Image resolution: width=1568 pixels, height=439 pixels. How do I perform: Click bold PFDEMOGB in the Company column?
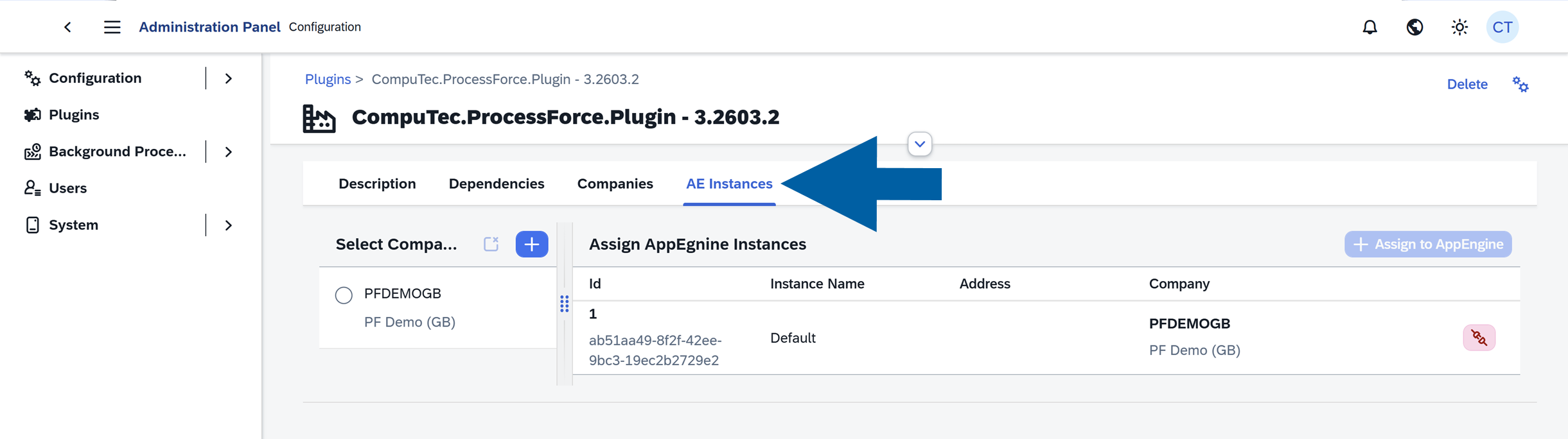click(1190, 324)
